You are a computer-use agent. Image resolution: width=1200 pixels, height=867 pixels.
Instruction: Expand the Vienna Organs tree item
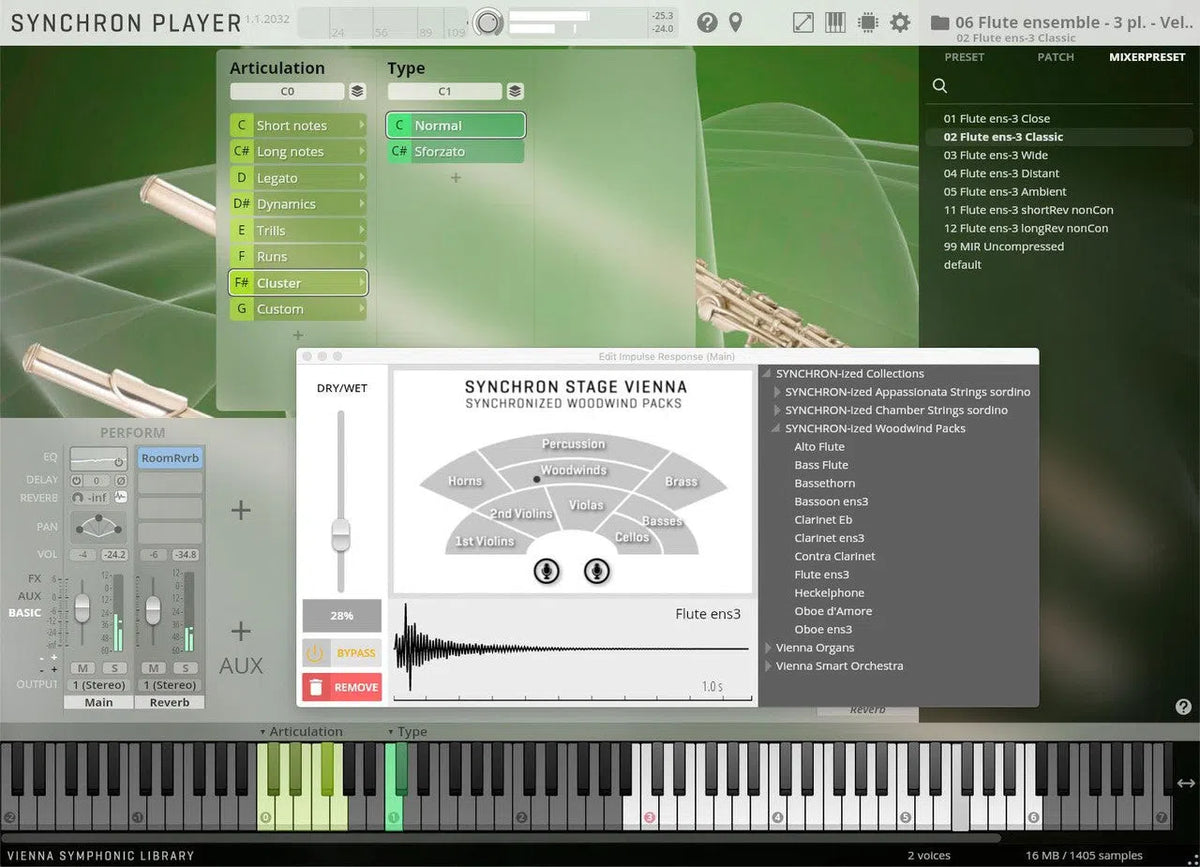click(x=768, y=648)
